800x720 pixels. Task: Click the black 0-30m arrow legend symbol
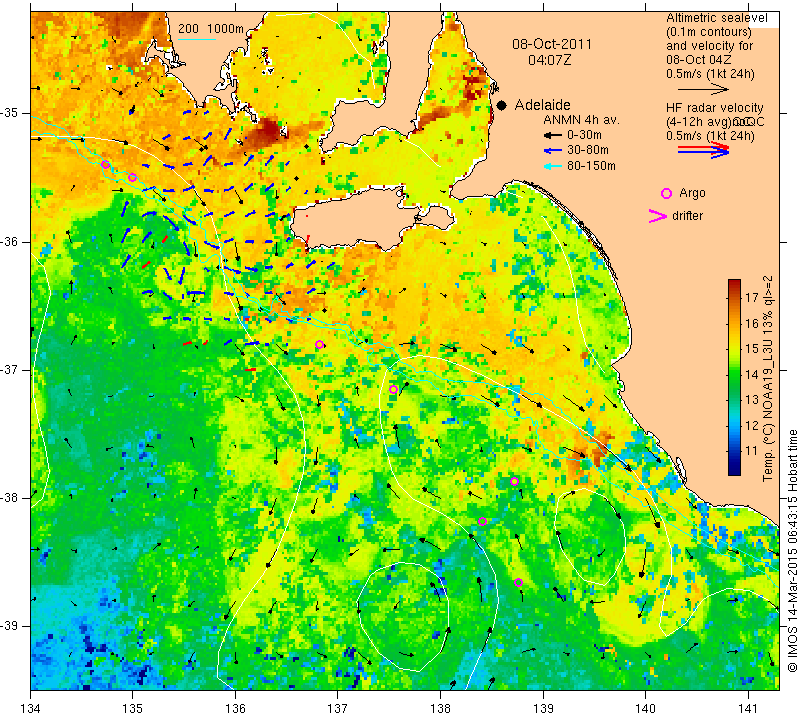553,135
